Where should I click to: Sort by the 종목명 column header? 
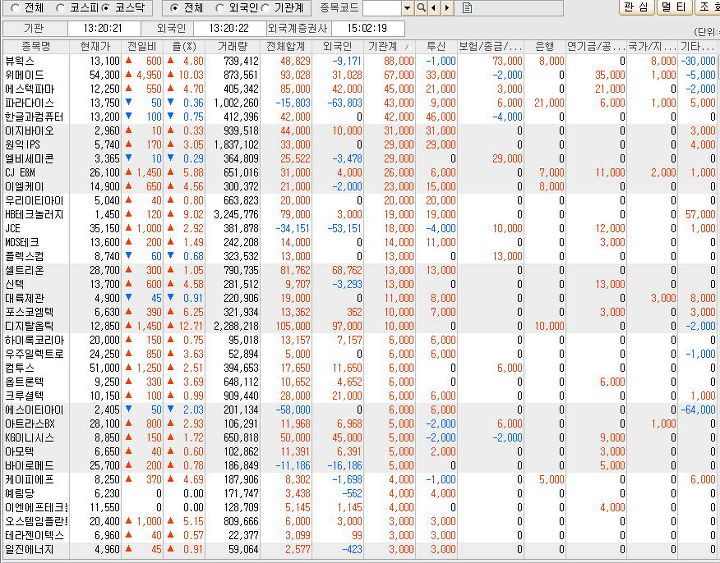pos(36,46)
